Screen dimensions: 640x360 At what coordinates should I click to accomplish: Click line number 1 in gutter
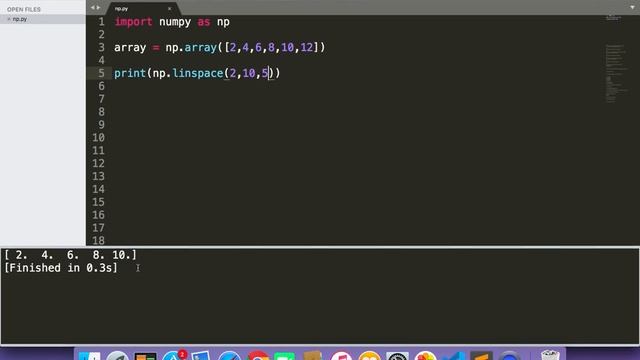pyautogui.click(x=101, y=22)
